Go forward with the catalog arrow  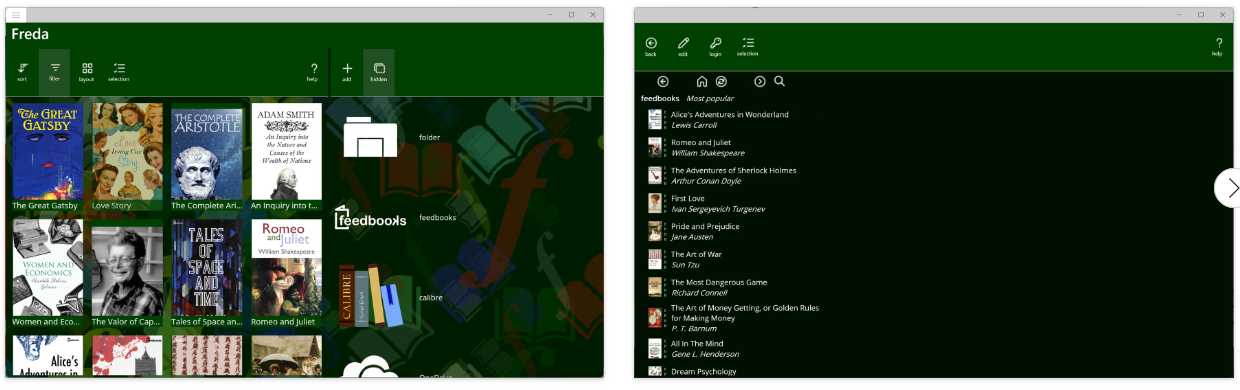pyautogui.click(x=760, y=81)
